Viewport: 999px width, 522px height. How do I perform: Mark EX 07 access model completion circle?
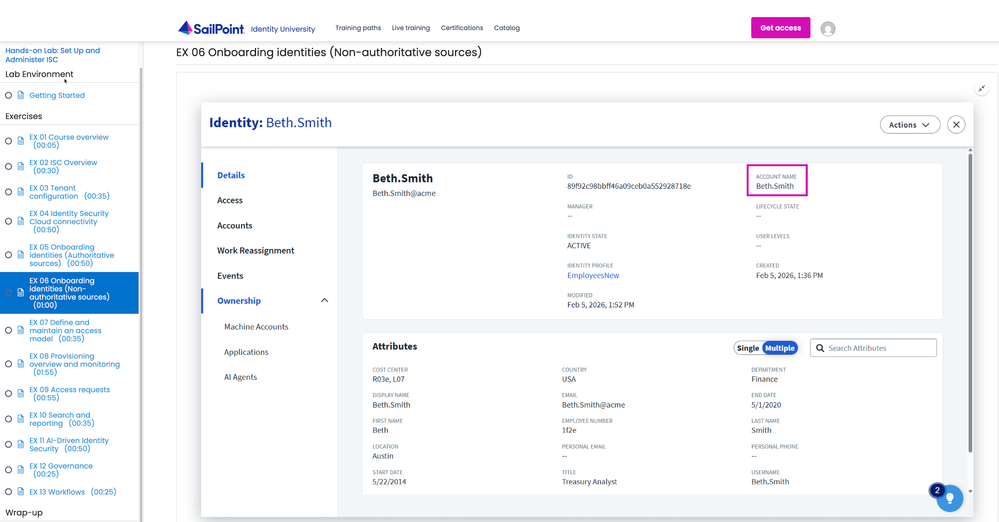pyautogui.click(x=8, y=330)
